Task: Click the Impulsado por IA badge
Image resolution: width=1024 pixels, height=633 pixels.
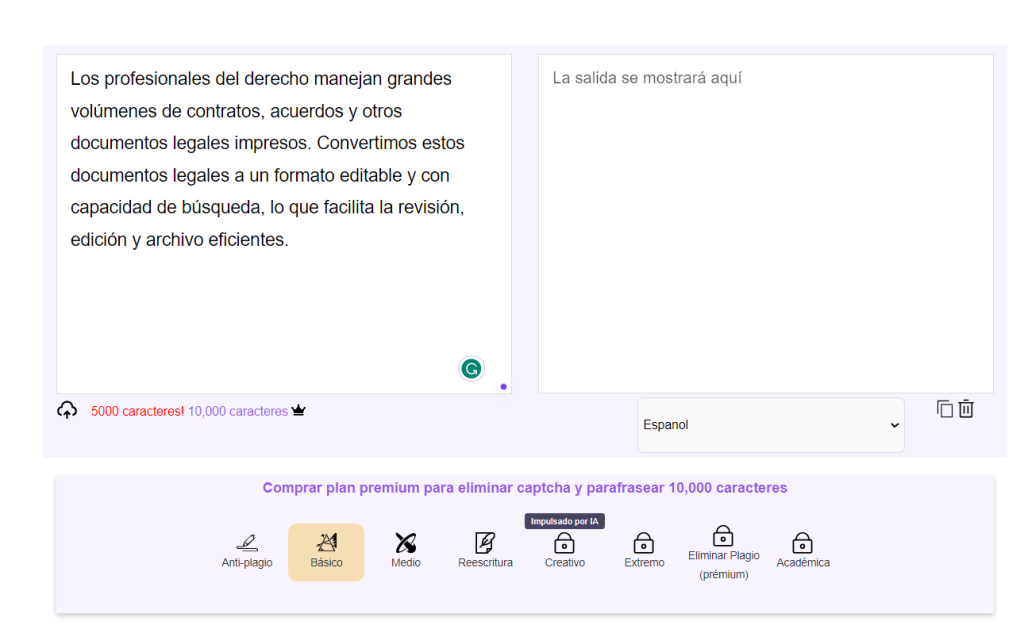Action: (x=565, y=521)
